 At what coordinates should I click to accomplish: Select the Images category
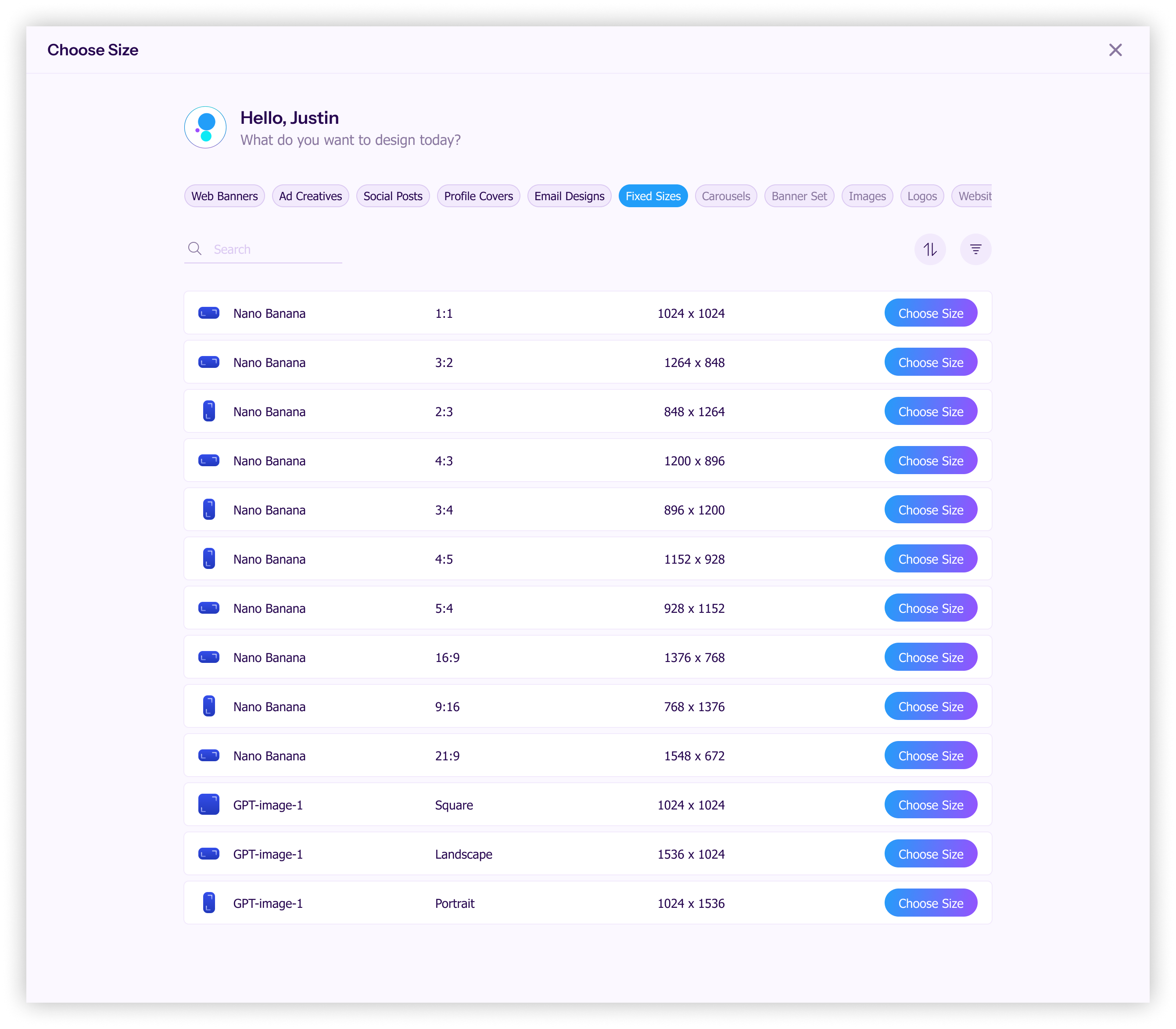[867, 196]
